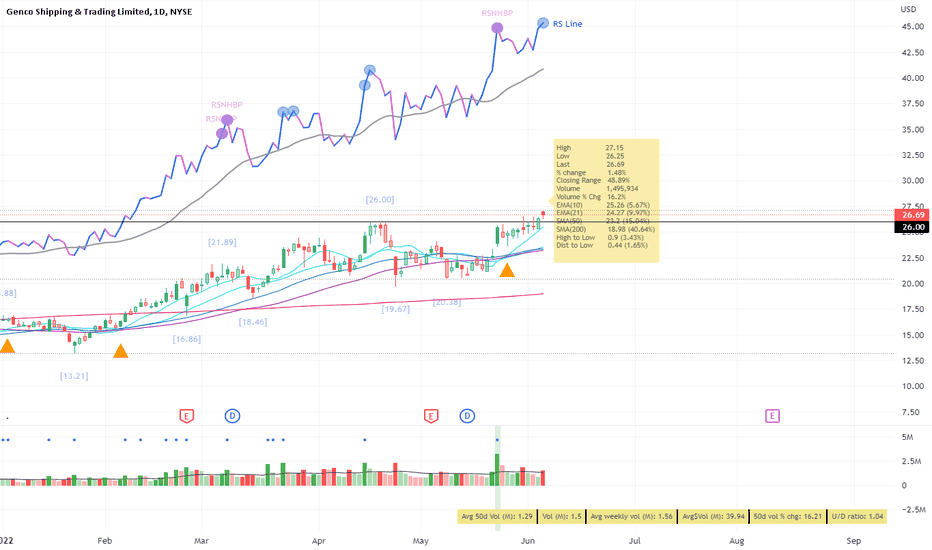Click the blue dividend D marker near March

[x=232, y=416]
